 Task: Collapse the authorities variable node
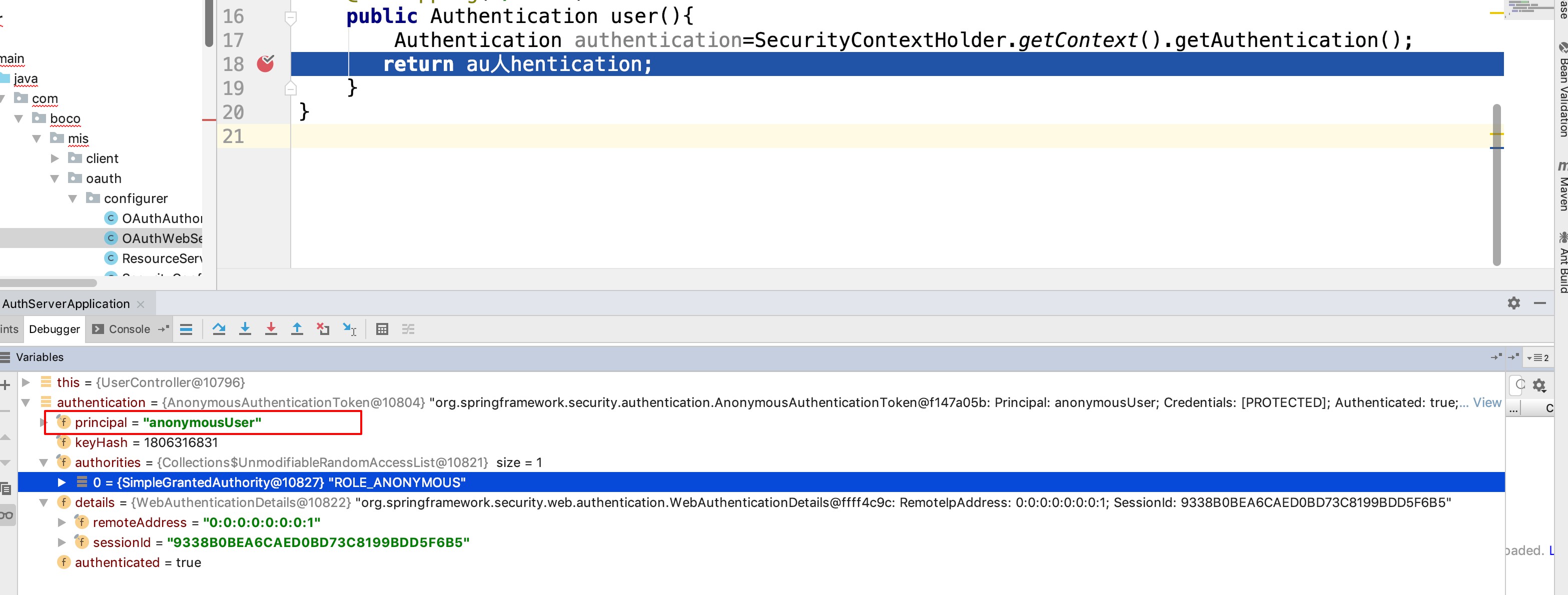pos(44,462)
